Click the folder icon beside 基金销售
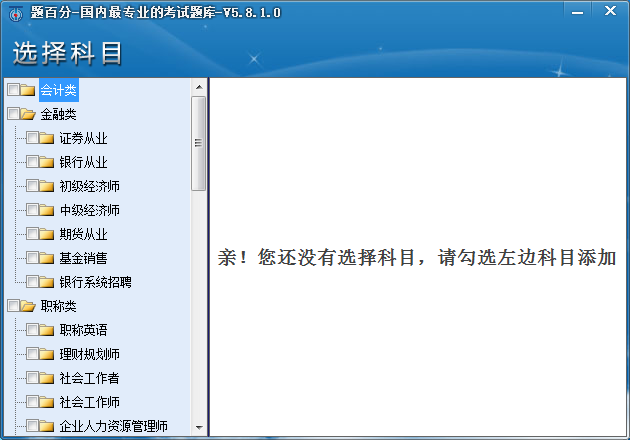Screen dimensions: 630x440 [x=47, y=258]
